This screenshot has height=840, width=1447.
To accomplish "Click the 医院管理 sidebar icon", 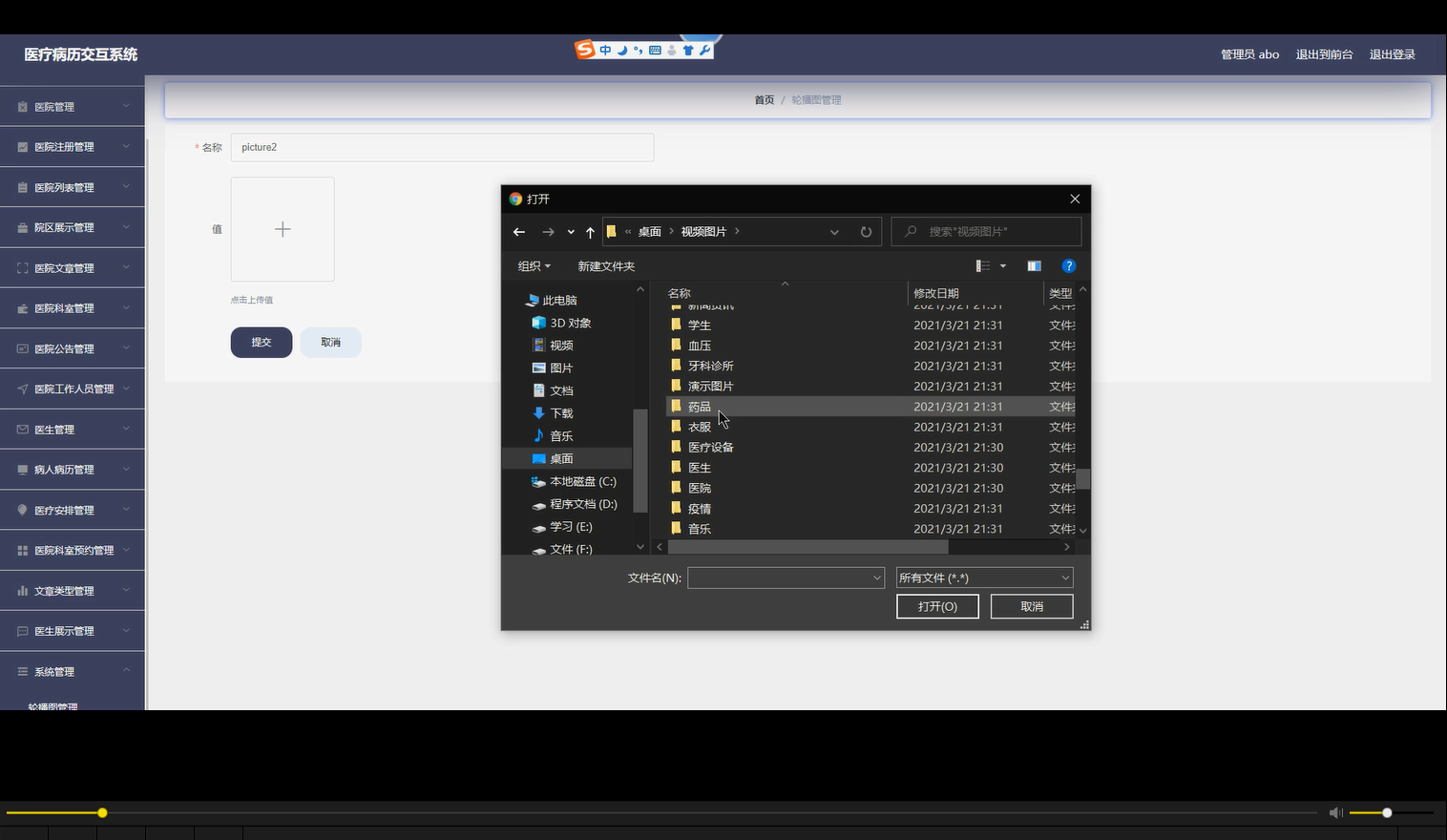I will point(23,107).
